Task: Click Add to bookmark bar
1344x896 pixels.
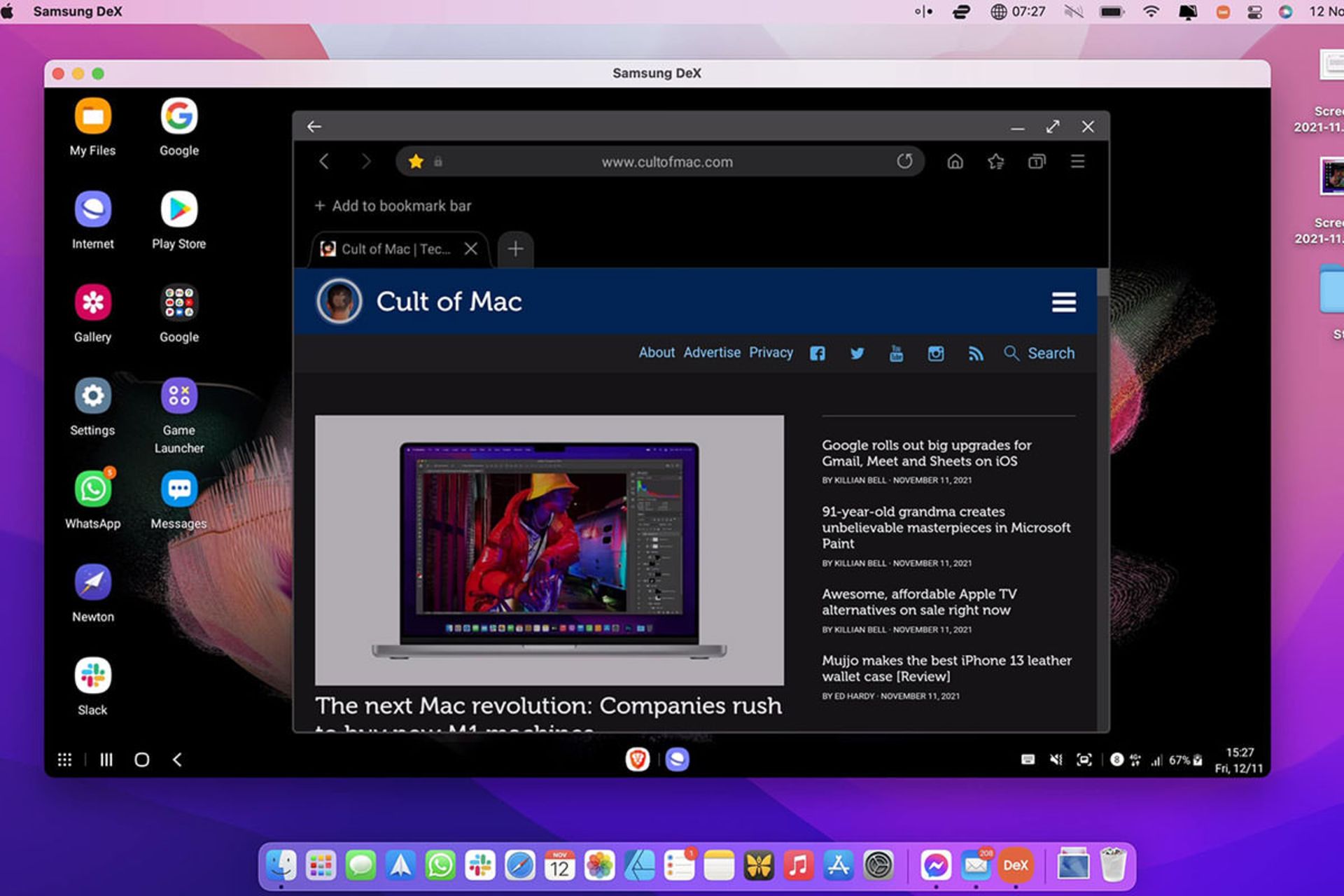Action: [x=393, y=206]
